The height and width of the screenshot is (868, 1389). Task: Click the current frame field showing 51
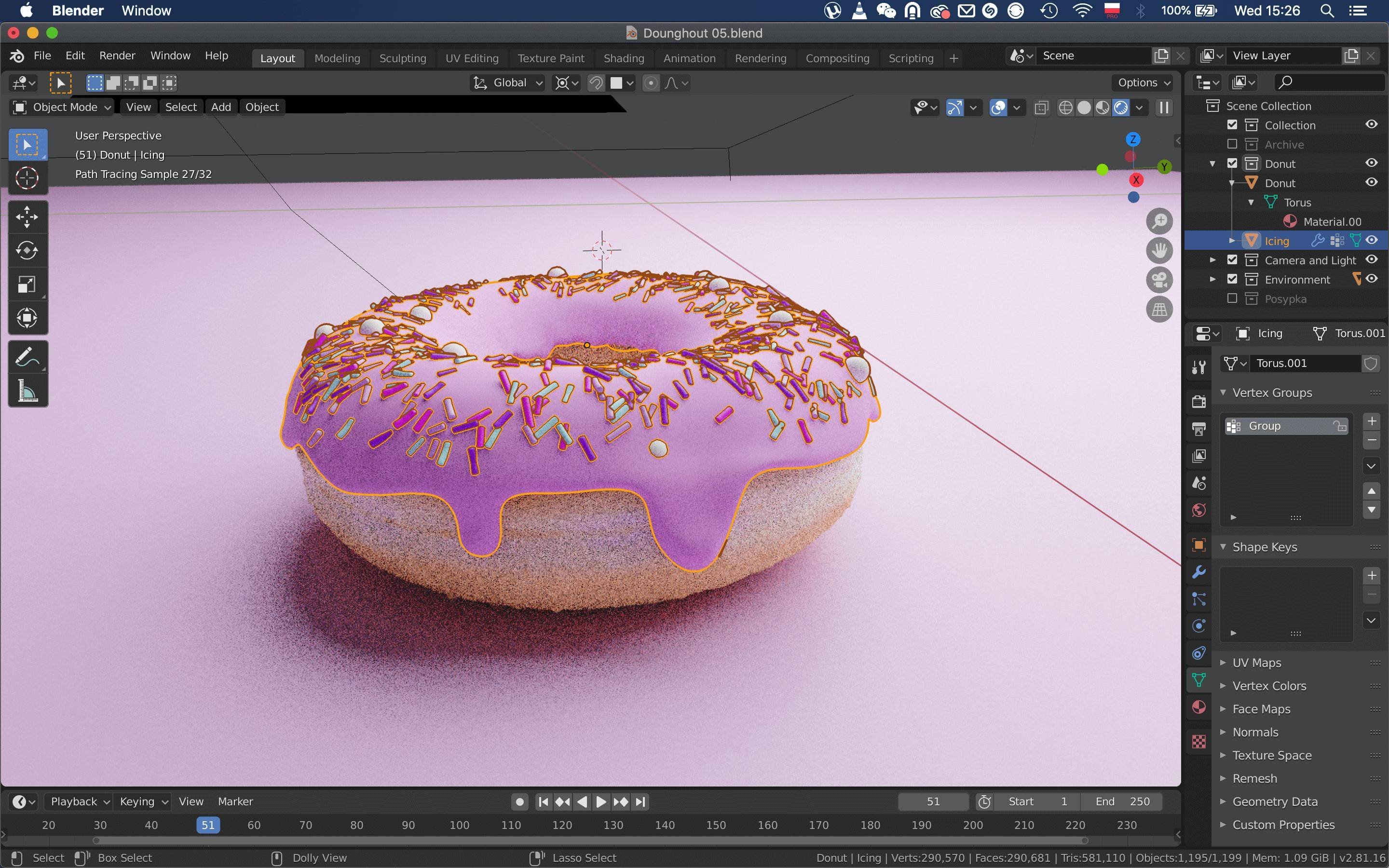coord(933,801)
